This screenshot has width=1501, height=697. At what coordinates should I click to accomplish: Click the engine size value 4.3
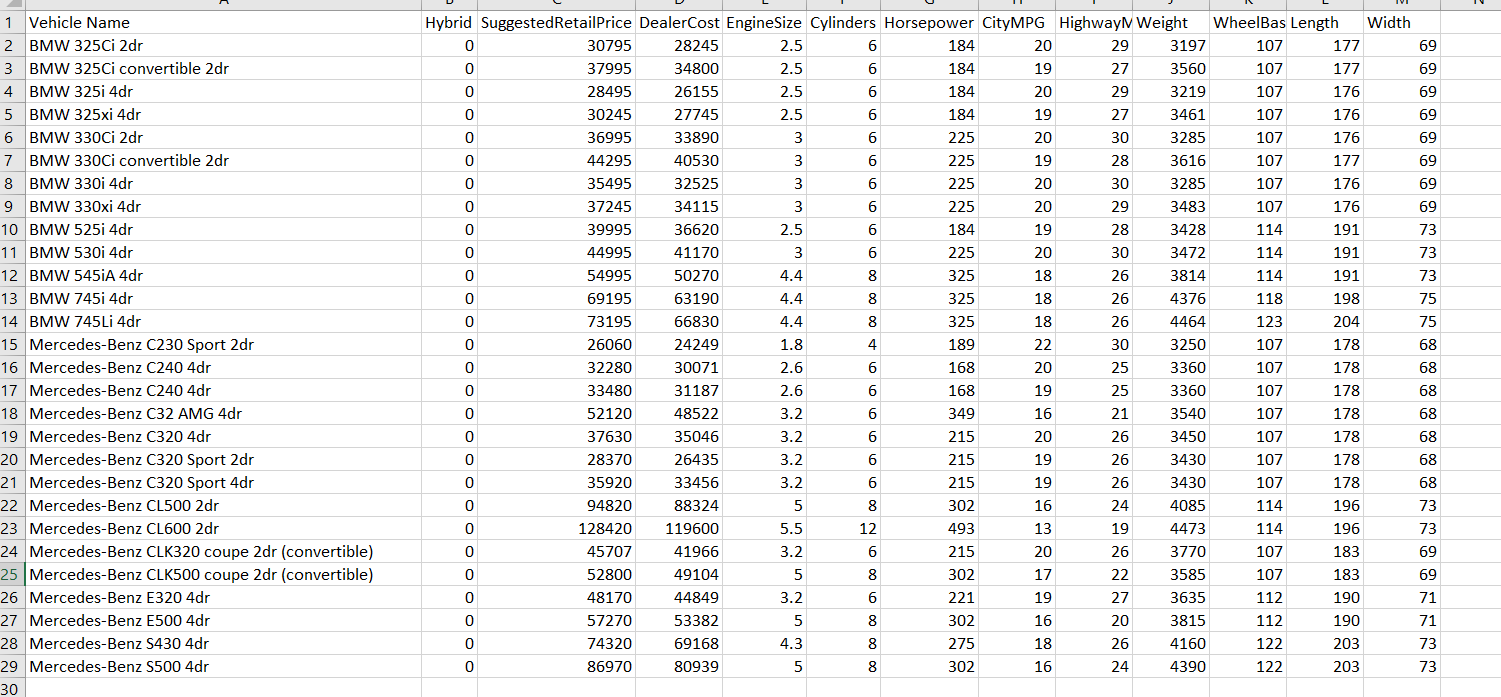765,643
